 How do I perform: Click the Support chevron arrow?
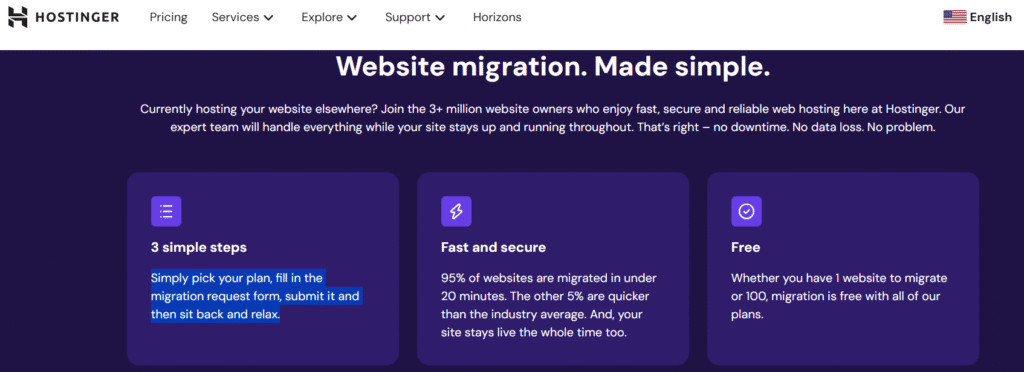[440, 18]
